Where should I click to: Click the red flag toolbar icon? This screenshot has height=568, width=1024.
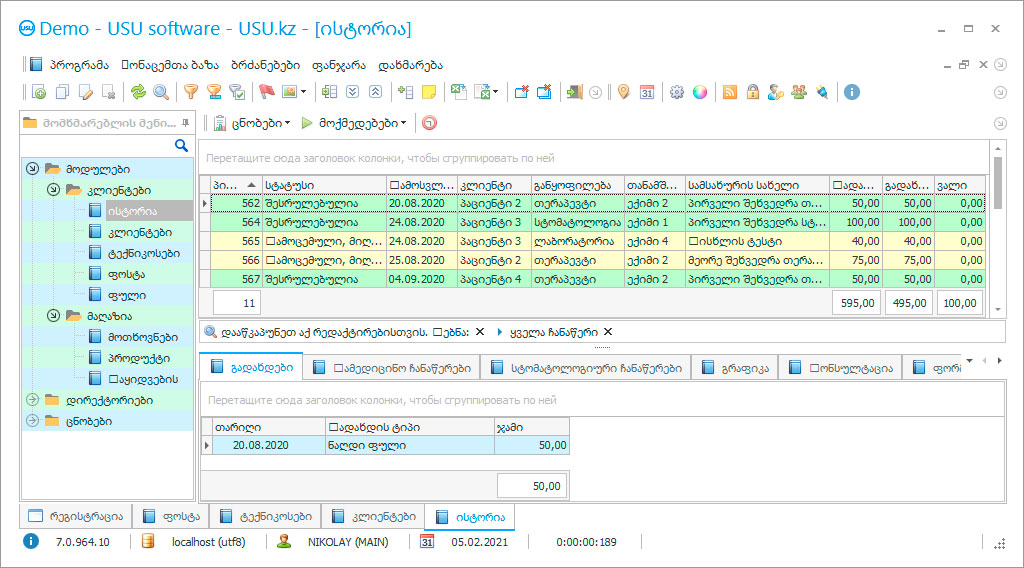(266, 92)
